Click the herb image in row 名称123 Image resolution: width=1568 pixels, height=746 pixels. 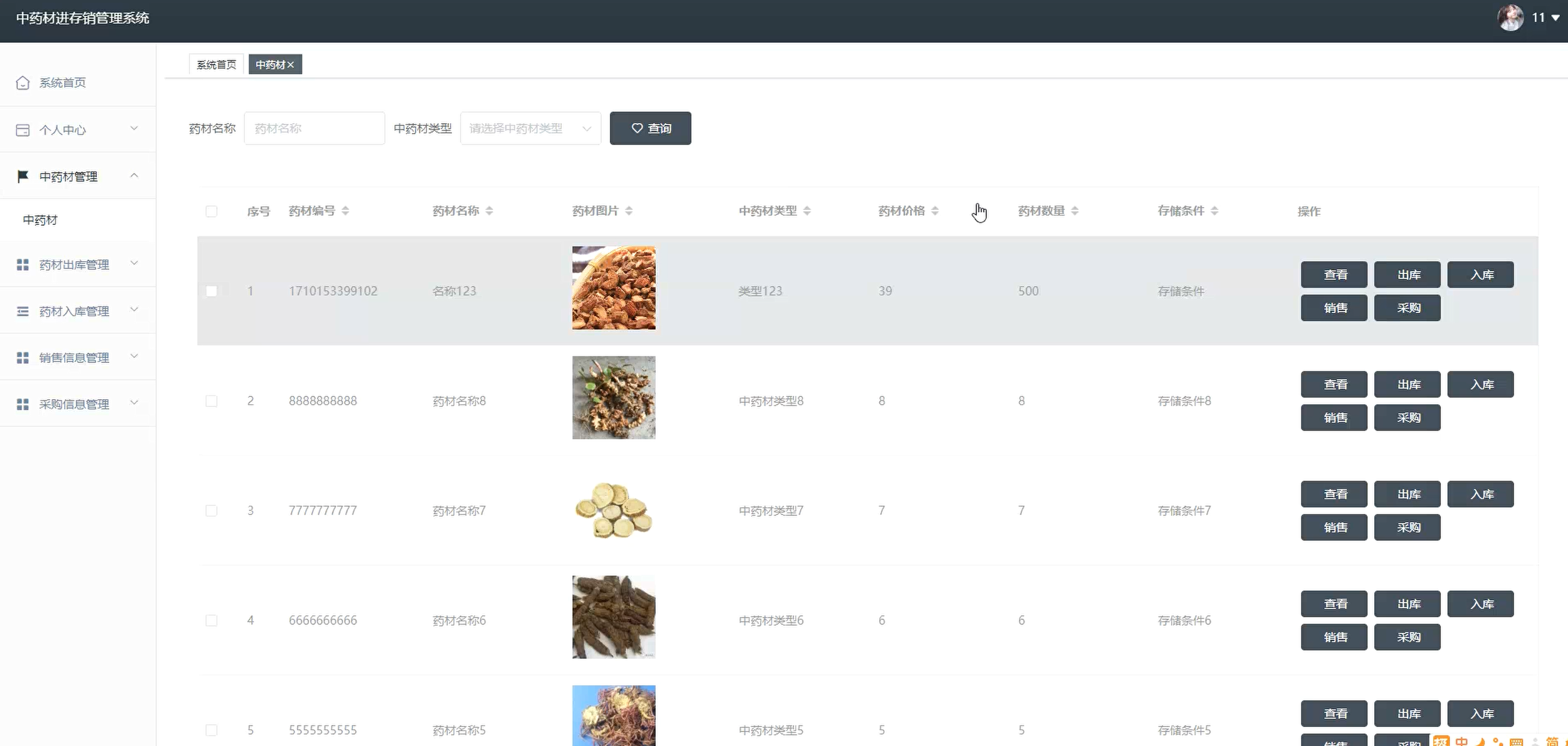coord(614,288)
